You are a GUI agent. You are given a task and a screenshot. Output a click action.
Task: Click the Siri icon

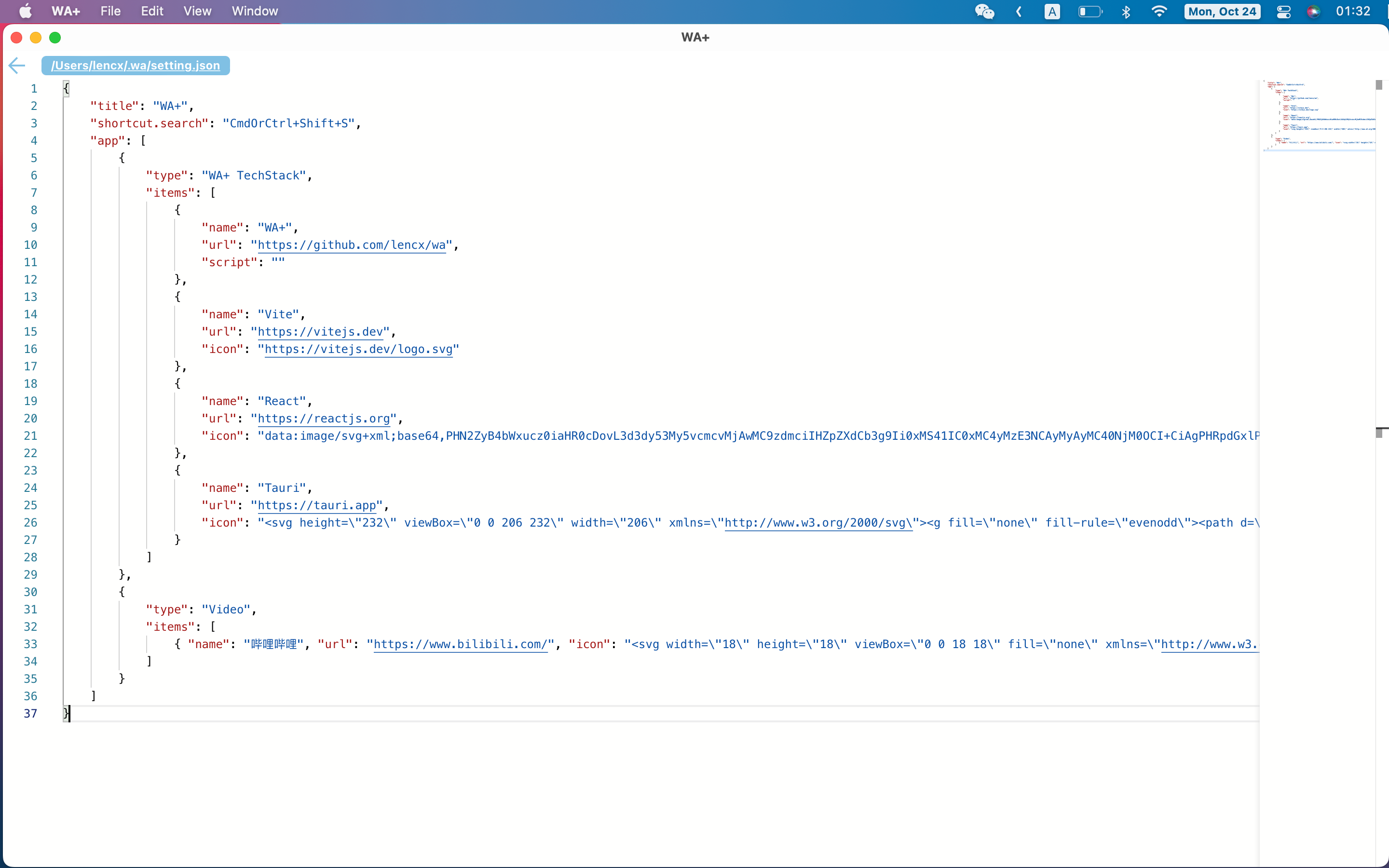(x=1313, y=12)
